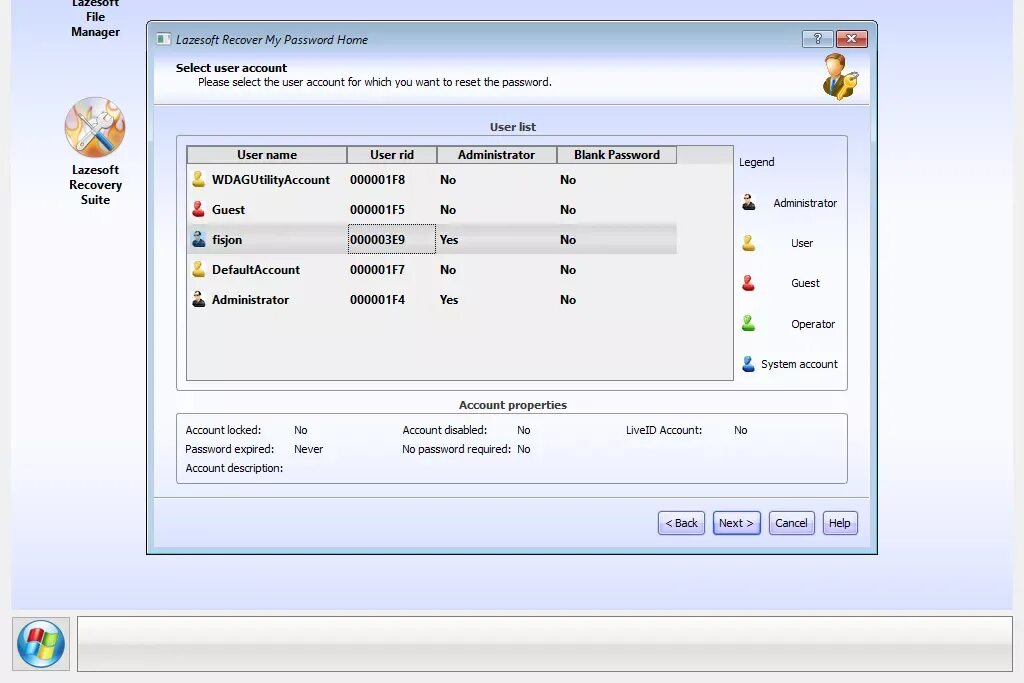Click the red Guest legend icon
The image size is (1024, 683).
[748, 283]
